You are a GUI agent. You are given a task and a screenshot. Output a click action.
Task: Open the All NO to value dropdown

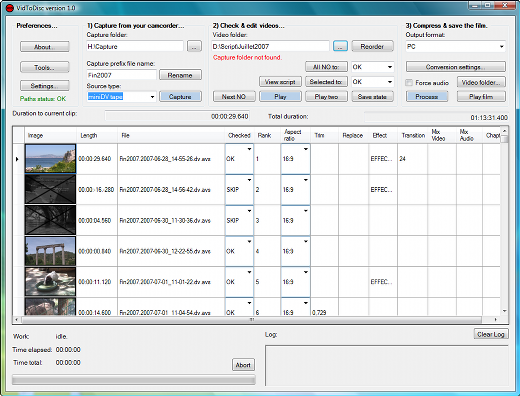click(390, 67)
